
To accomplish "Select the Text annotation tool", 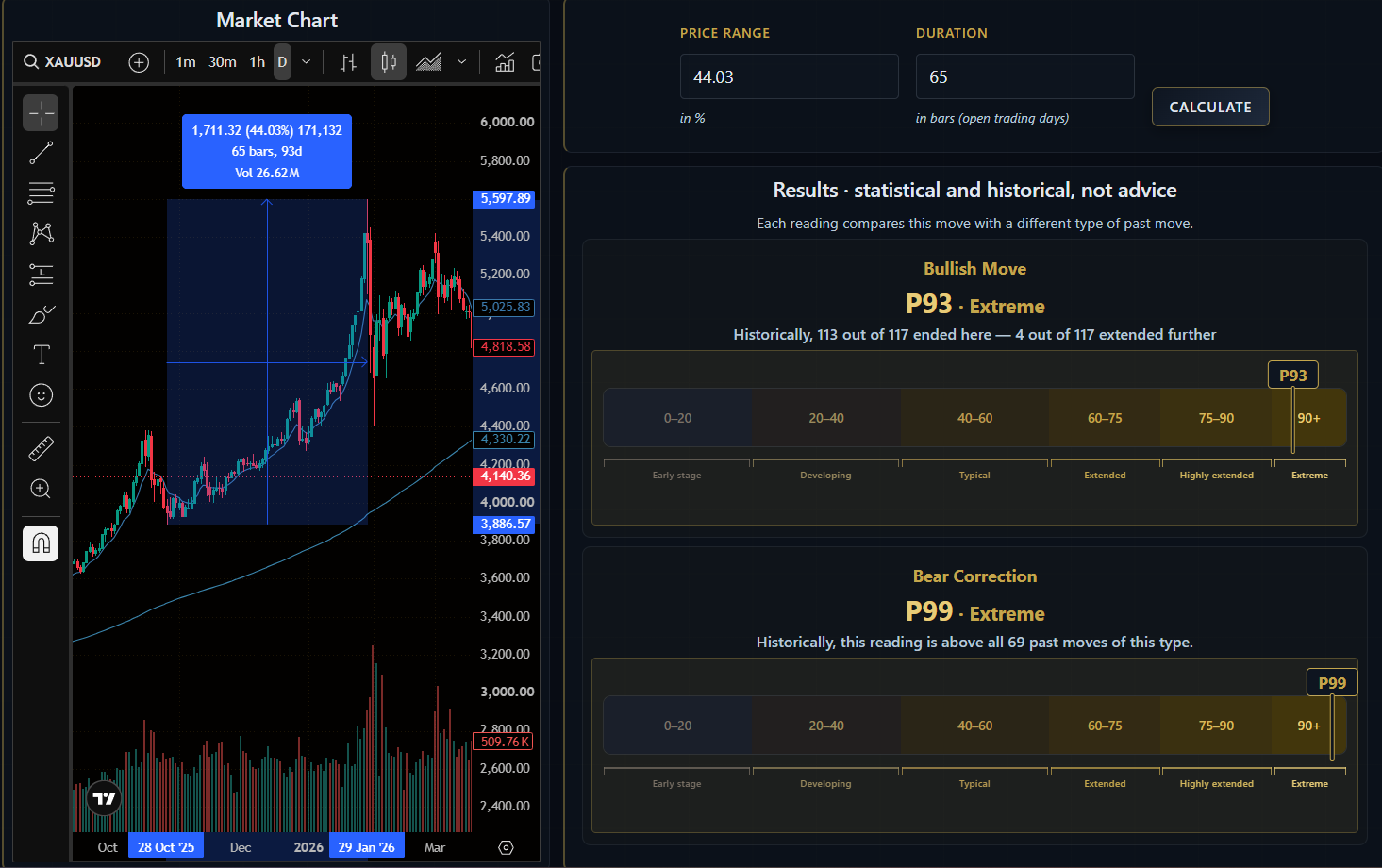I will click(41, 355).
